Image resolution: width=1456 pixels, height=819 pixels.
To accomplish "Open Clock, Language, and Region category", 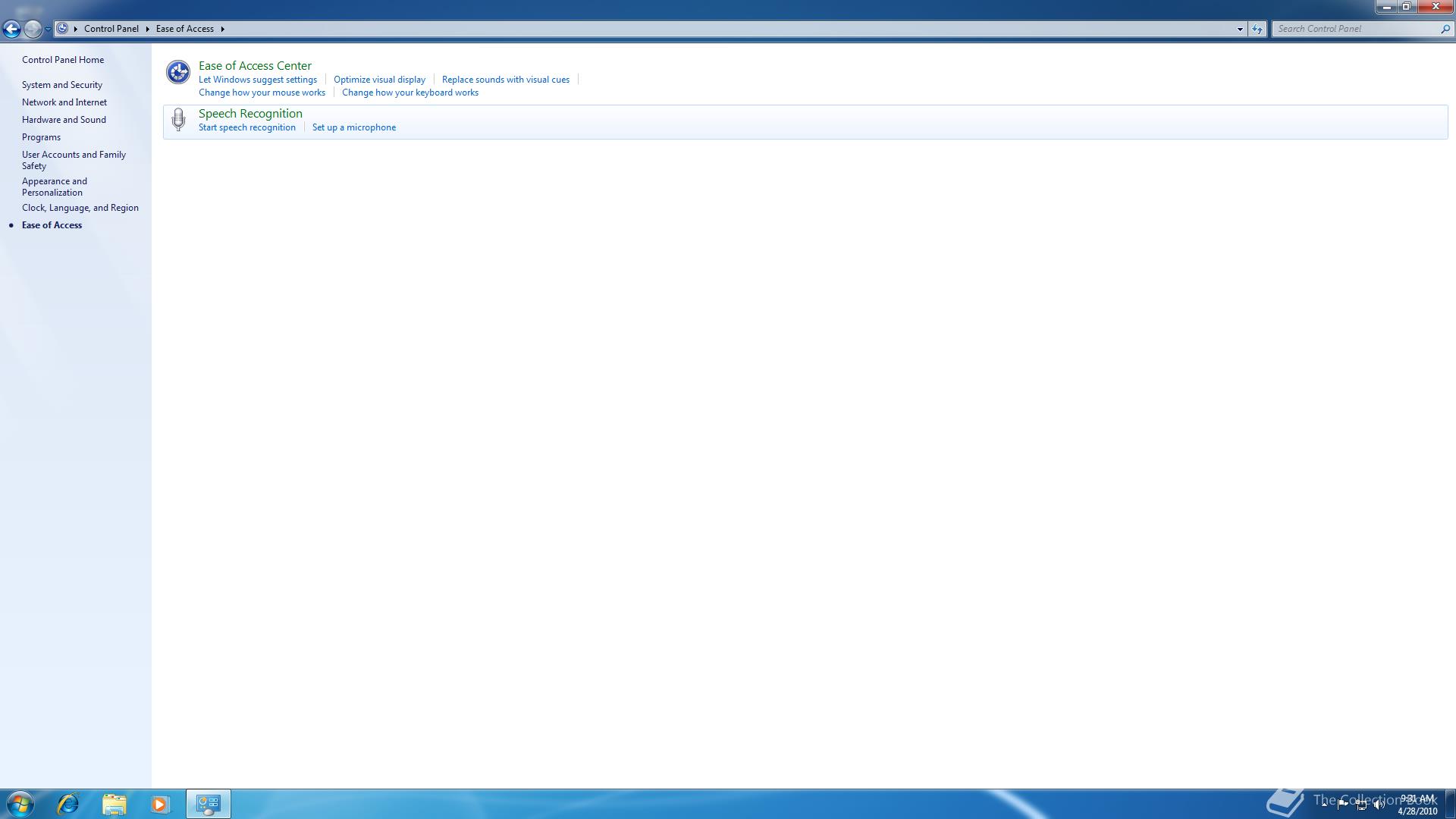I will click(x=80, y=208).
